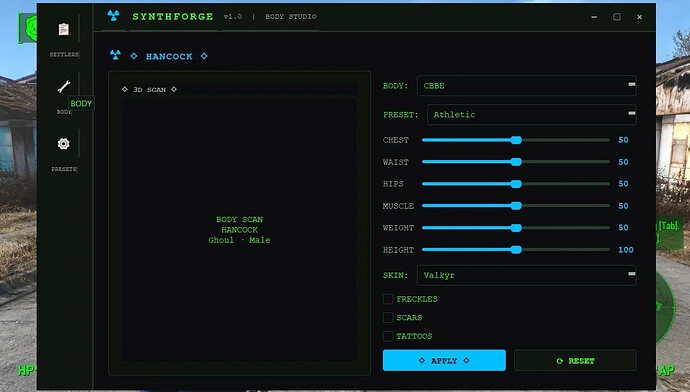Click the Weight slider handle
This screenshot has width=690, height=392.
click(516, 227)
